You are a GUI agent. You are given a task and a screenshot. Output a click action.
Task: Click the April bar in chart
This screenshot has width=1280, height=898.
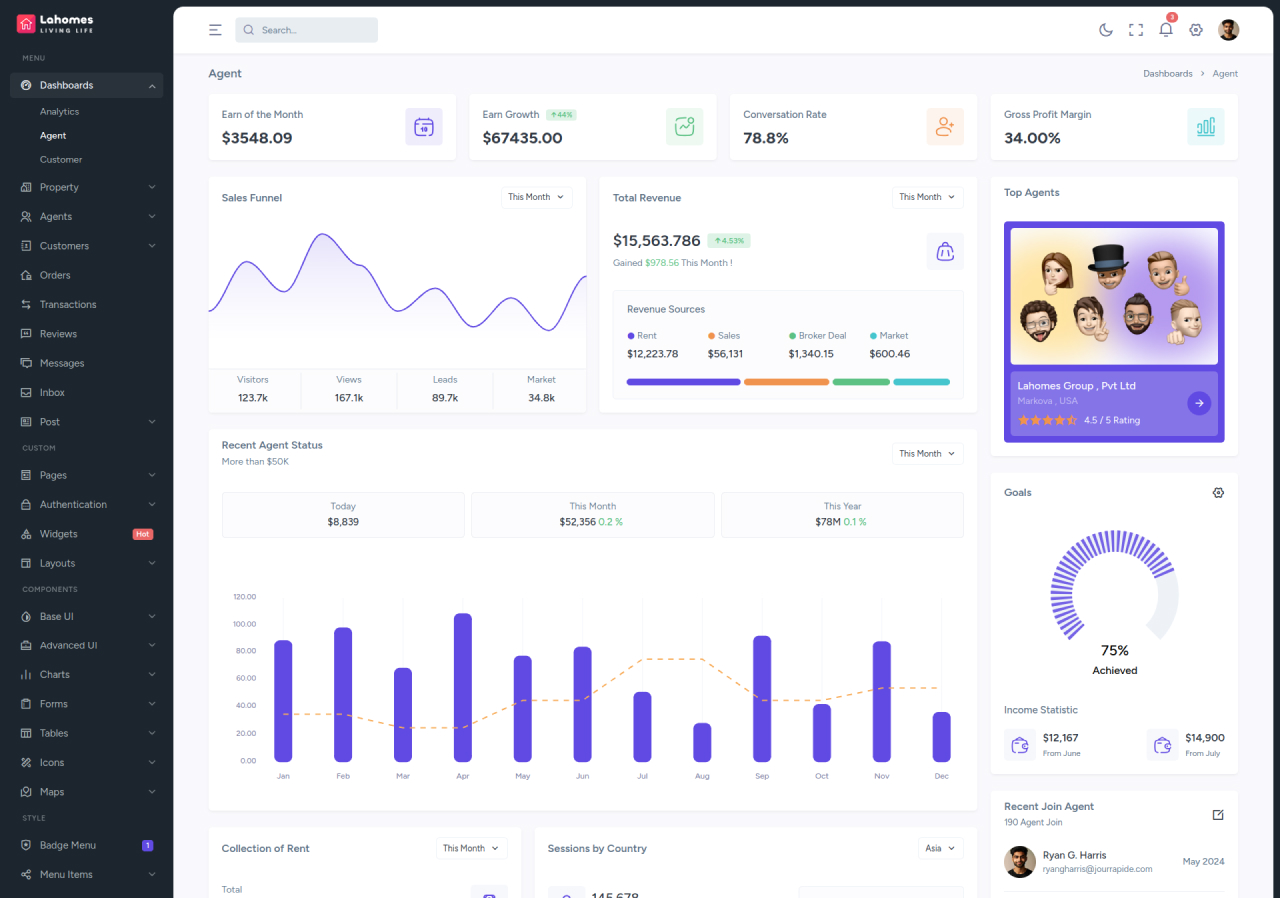coord(463,688)
